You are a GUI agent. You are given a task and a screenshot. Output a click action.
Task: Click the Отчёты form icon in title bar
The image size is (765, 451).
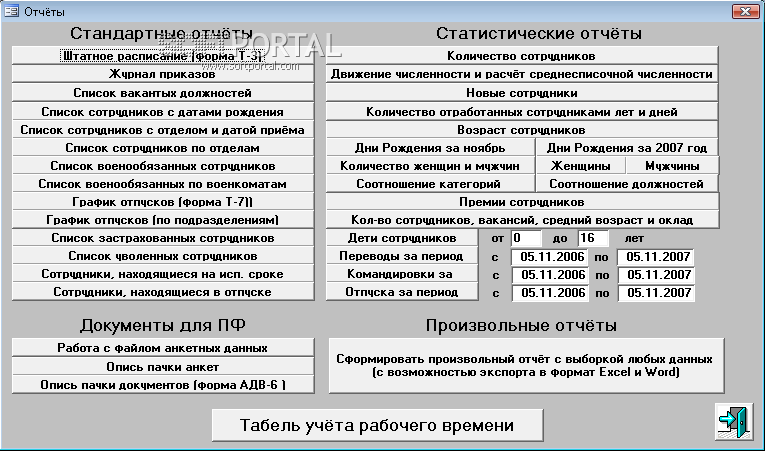click(11, 11)
